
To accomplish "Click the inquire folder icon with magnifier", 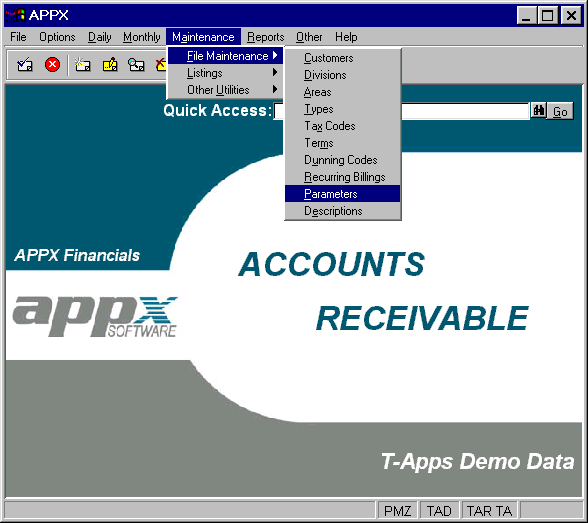I will pyautogui.click(x=136, y=64).
